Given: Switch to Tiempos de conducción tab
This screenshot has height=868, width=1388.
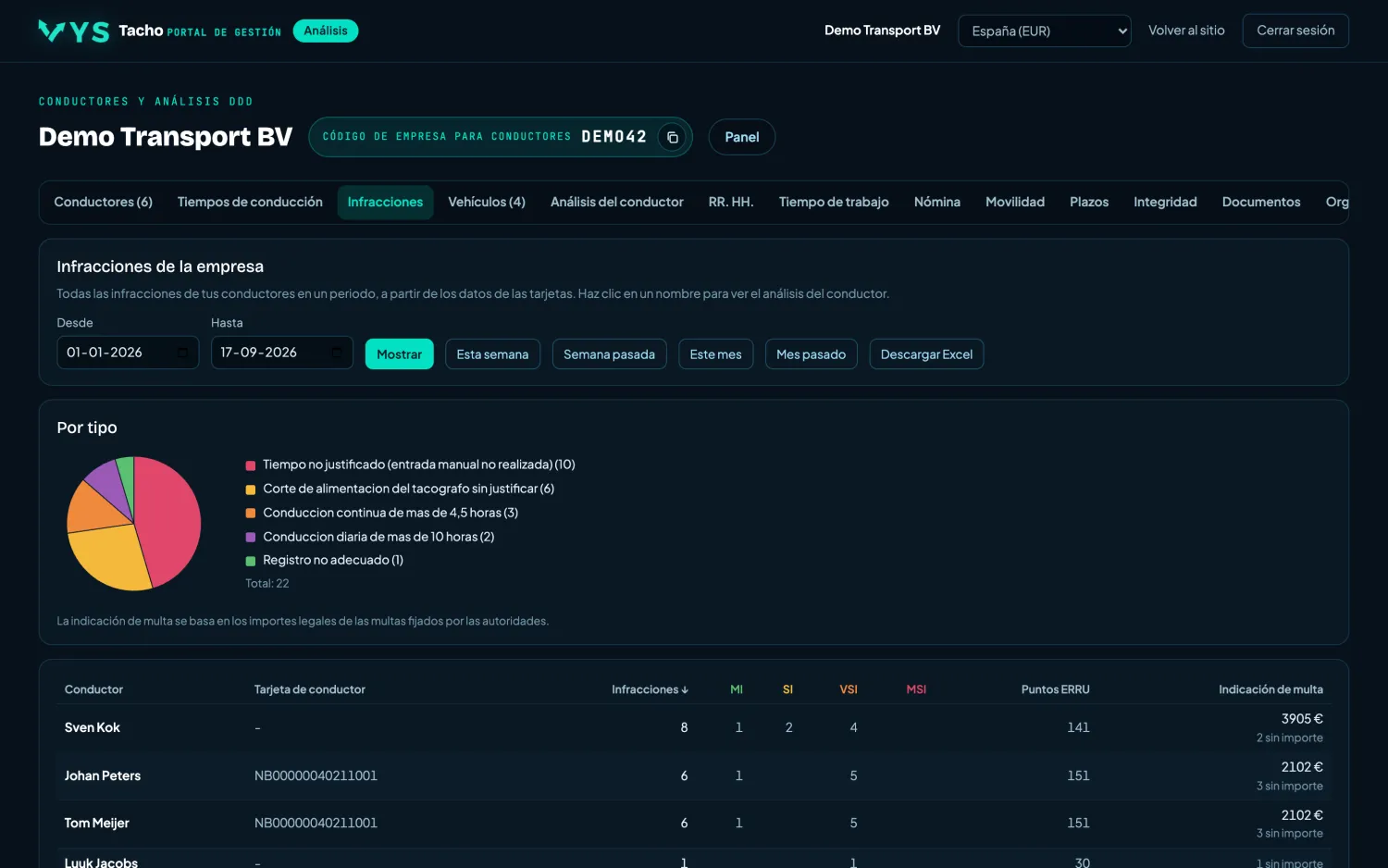Looking at the screenshot, I should [250, 202].
